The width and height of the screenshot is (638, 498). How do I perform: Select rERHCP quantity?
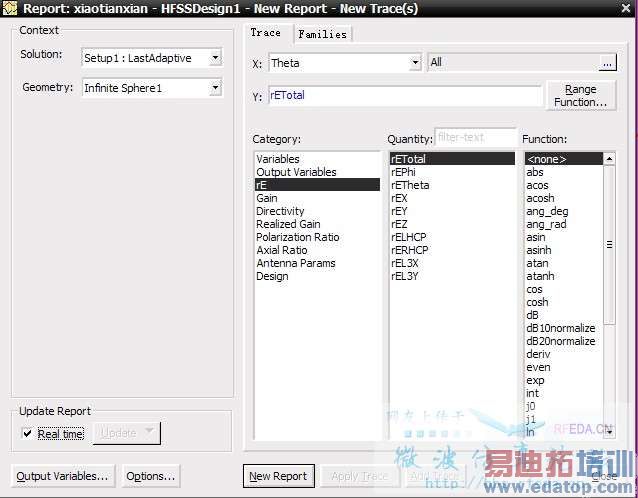click(452, 250)
